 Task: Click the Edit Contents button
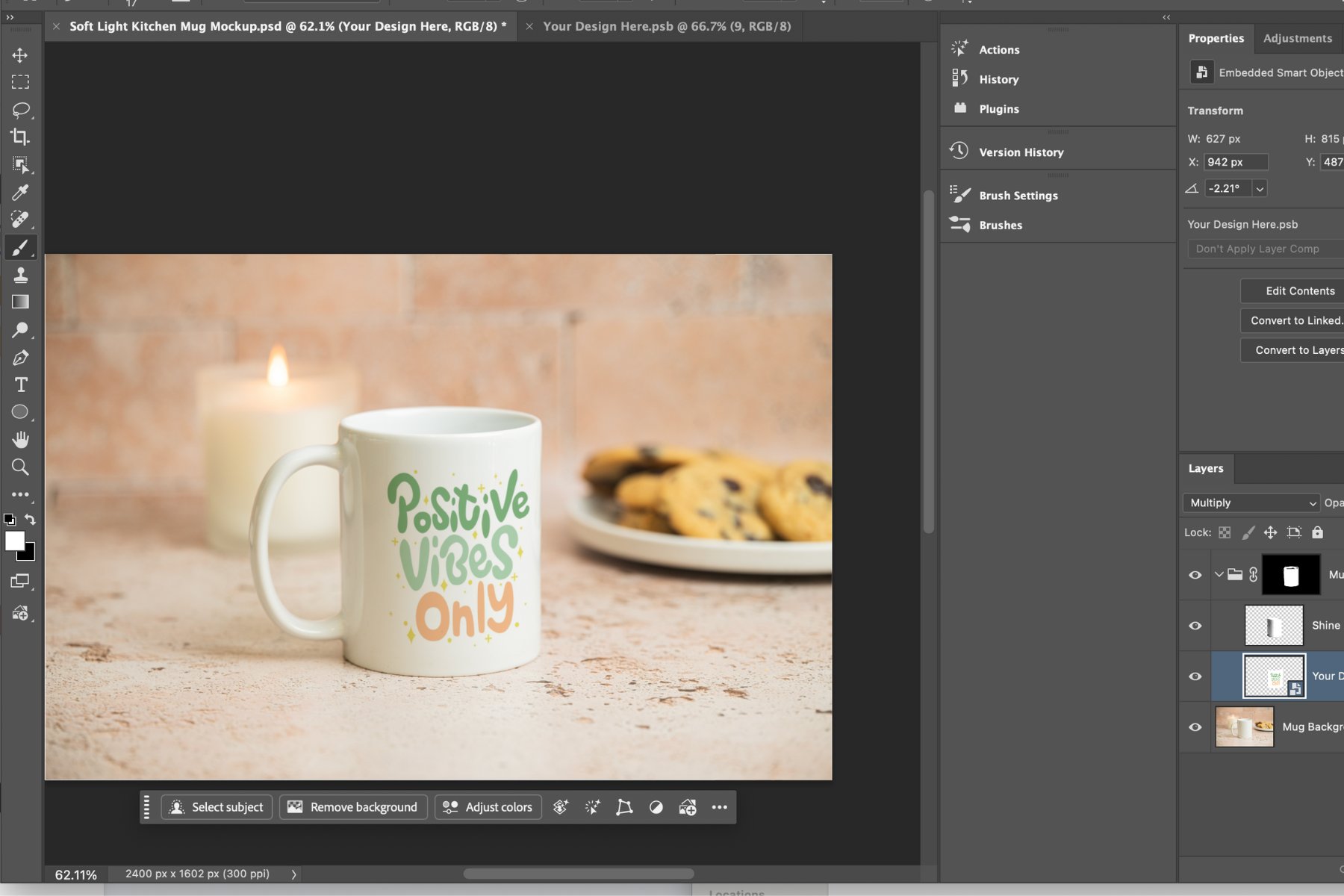(1299, 291)
